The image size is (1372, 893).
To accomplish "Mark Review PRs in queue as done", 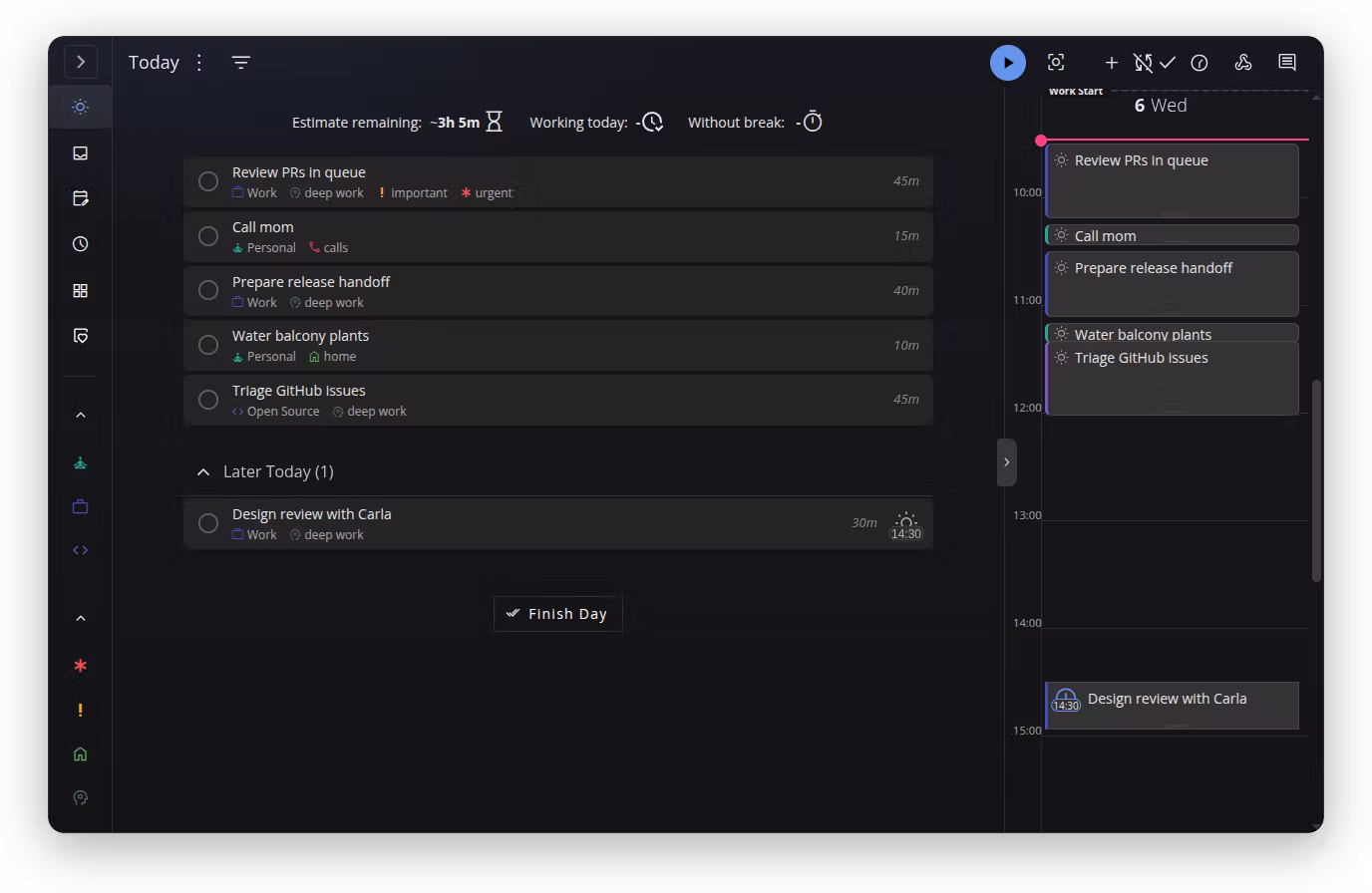I will pyautogui.click(x=208, y=181).
